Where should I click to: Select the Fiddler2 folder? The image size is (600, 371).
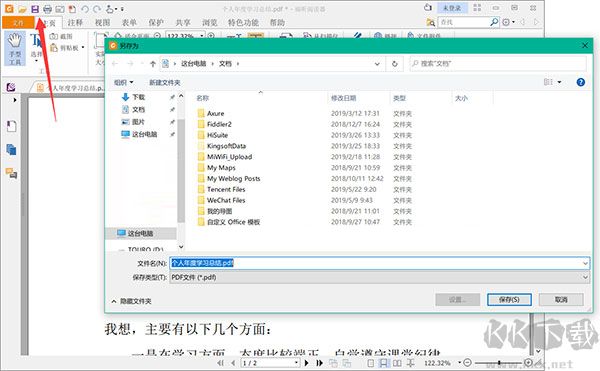pos(219,124)
